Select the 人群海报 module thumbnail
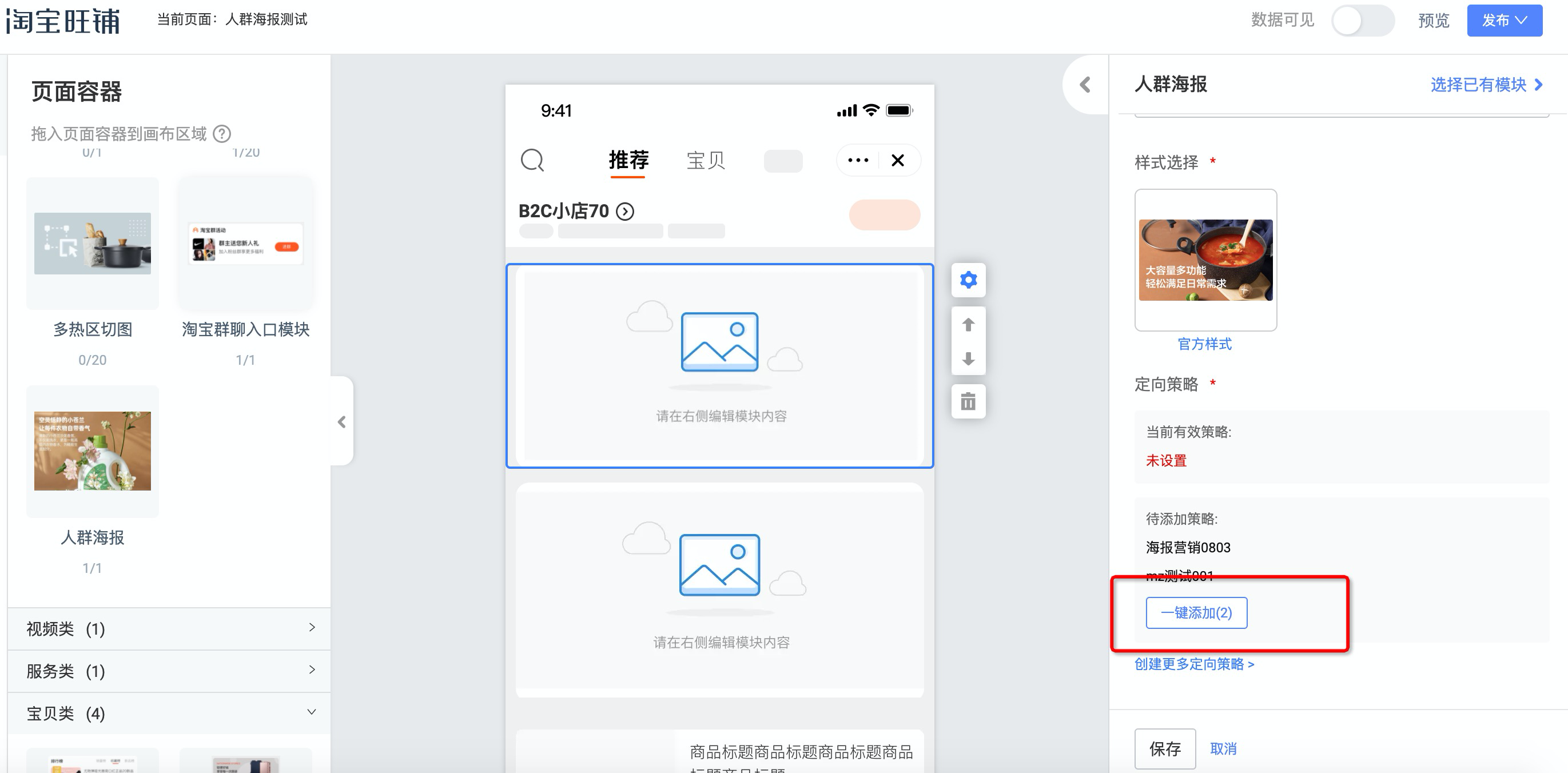Viewport: 1568px width, 773px height. pyautogui.click(x=93, y=451)
